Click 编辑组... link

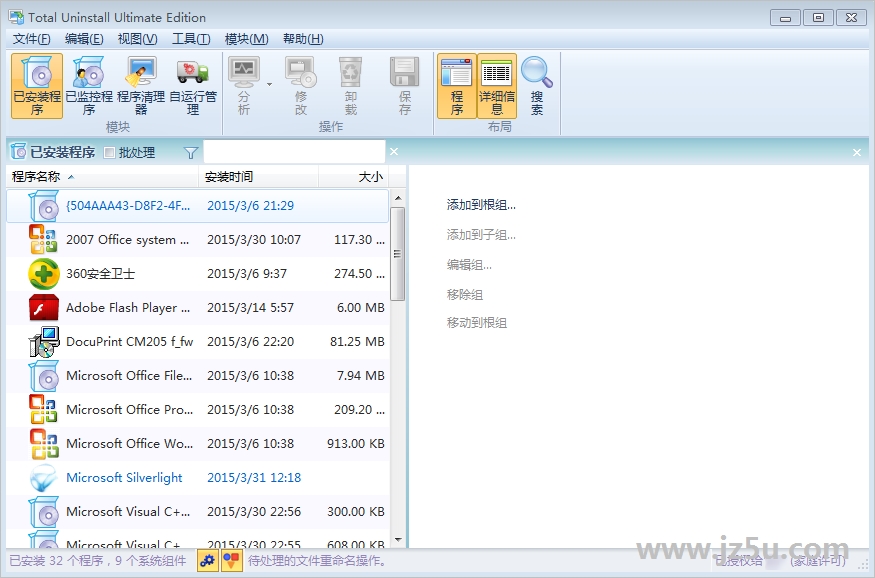coord(469,265)
